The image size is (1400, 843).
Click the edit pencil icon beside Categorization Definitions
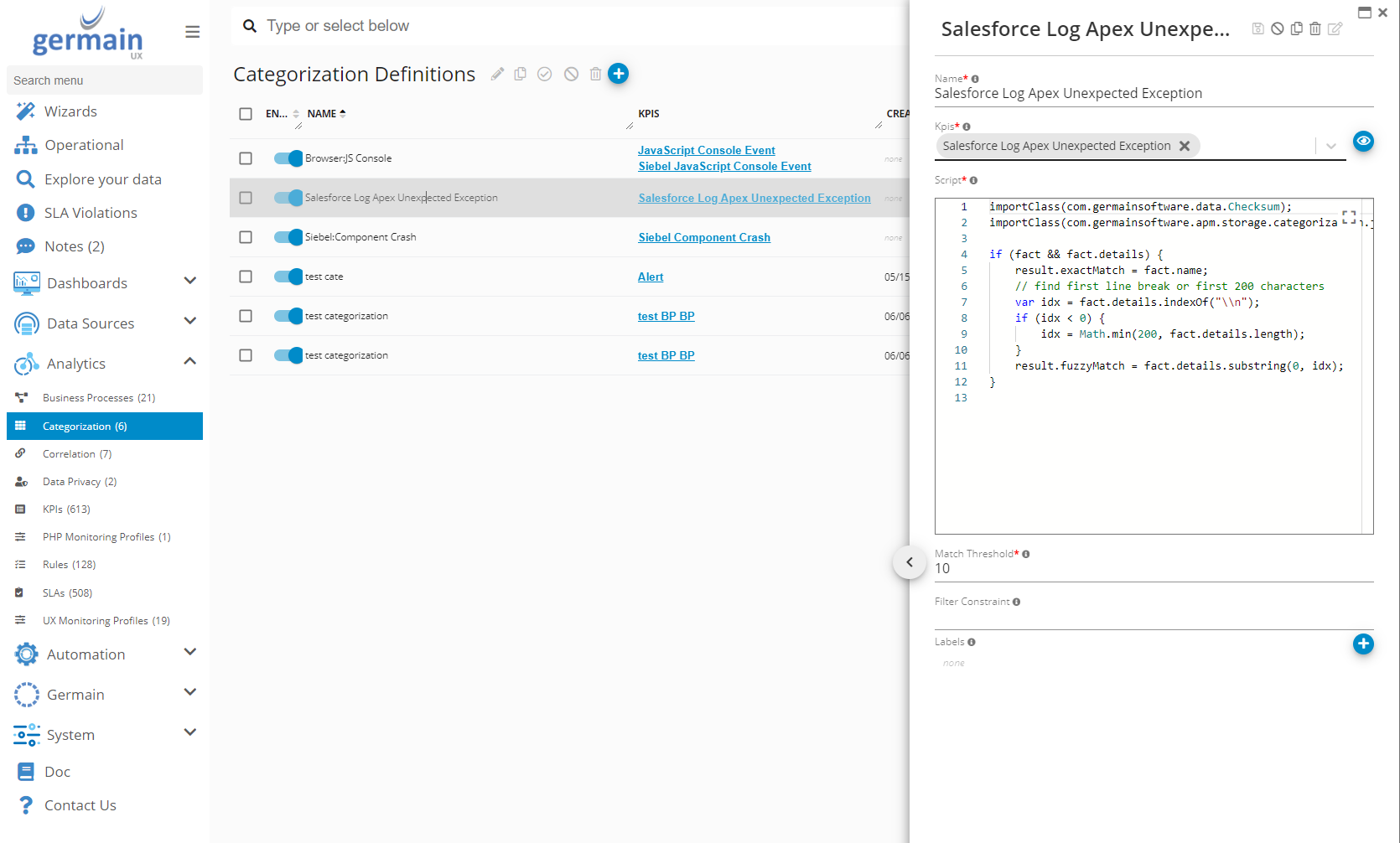[x=498, y=74]
